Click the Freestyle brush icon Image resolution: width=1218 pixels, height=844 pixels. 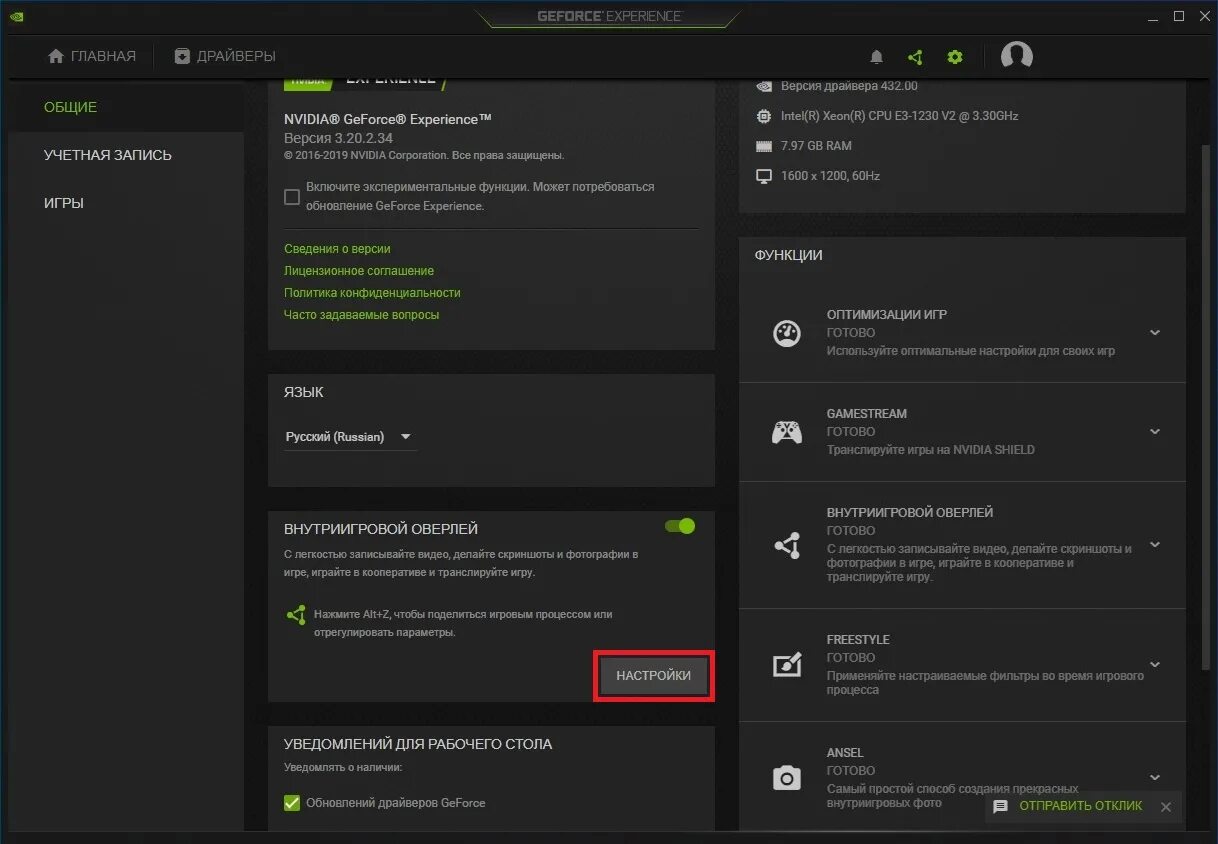(x=787, y=664)
